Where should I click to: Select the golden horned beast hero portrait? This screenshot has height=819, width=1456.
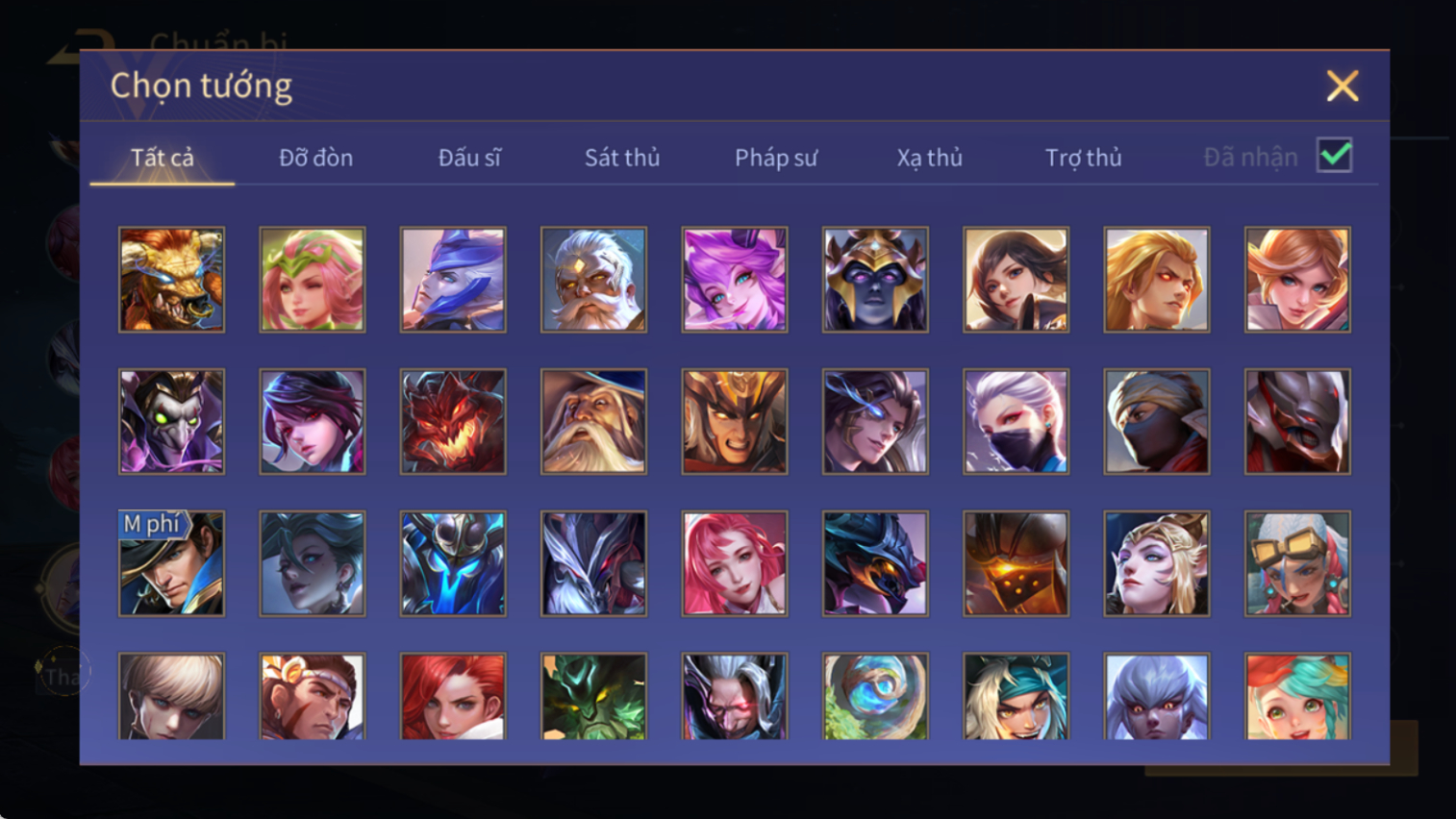[x=171, y=280]
